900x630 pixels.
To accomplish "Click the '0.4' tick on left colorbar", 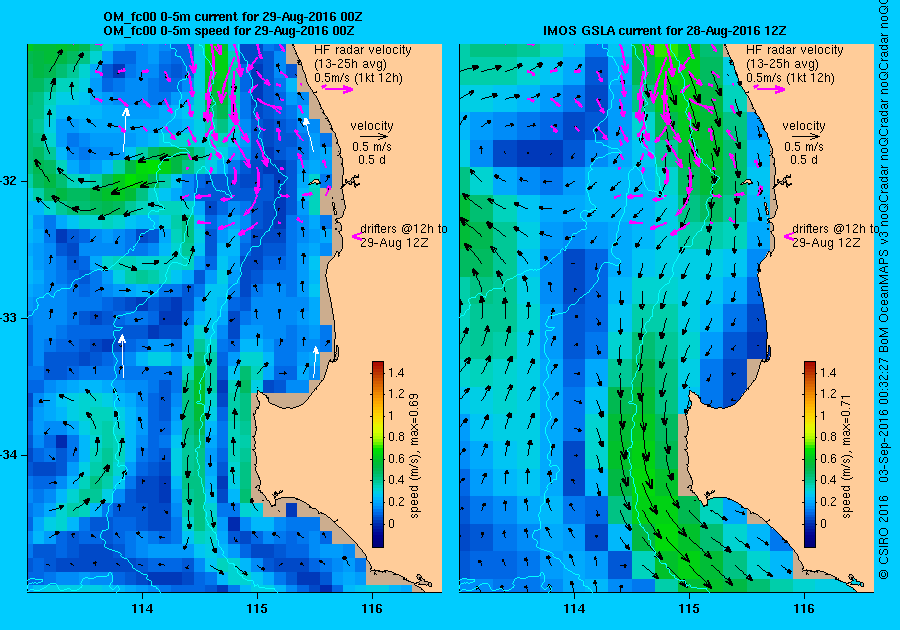I will [x=396, y=480].
